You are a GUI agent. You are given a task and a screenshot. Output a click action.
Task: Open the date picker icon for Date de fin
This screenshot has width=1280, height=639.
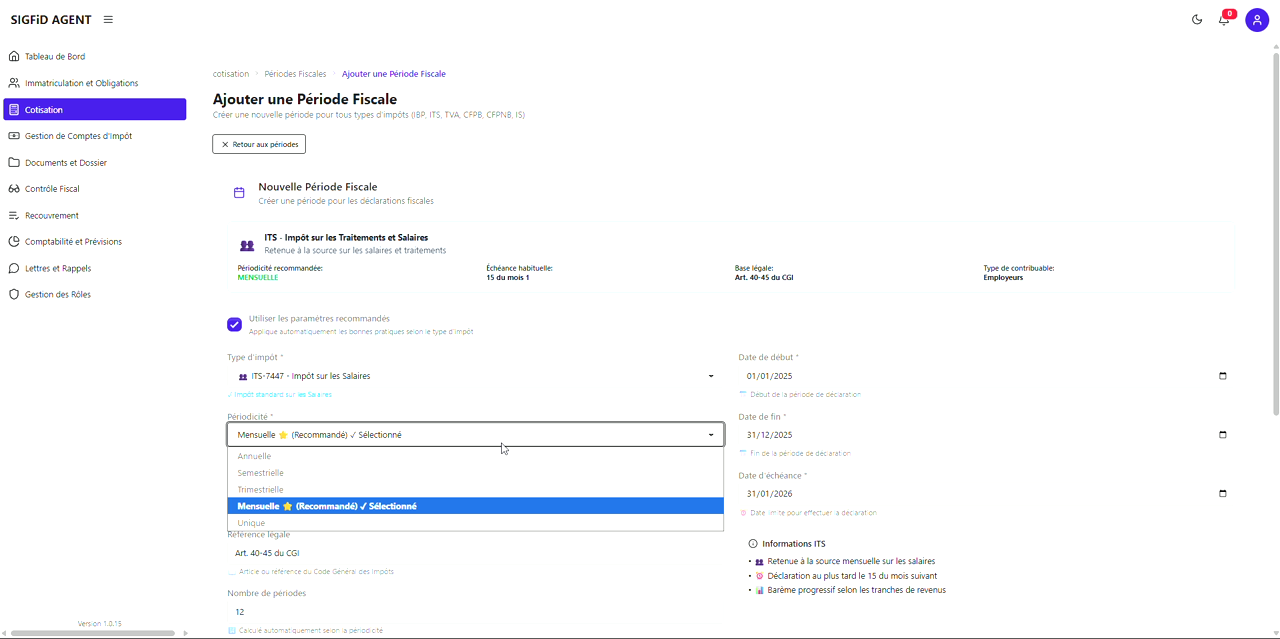tap(1222, 435)
